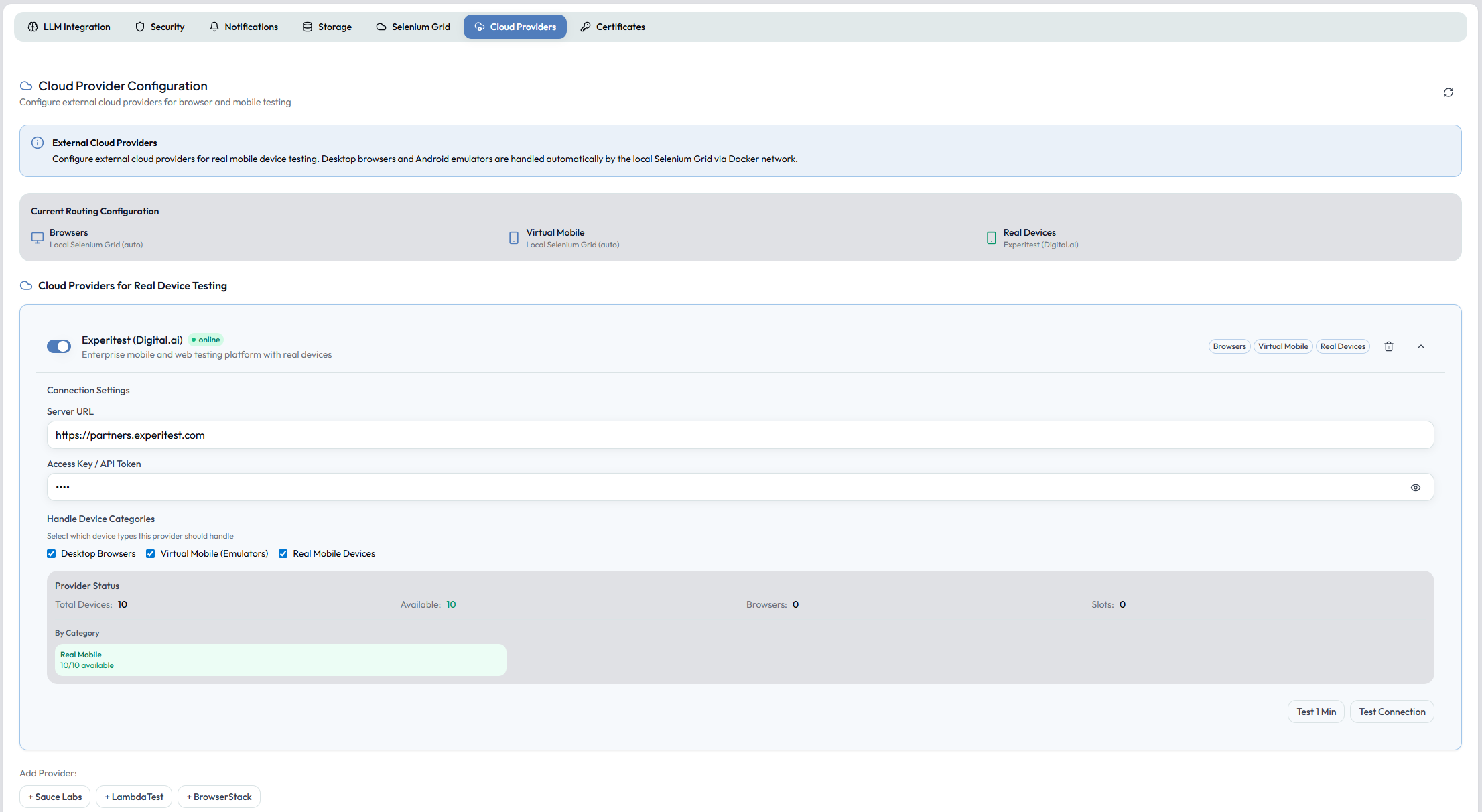Click the External Cloud Providers info icon
1482x812 pixels.
tap(38, 143)
